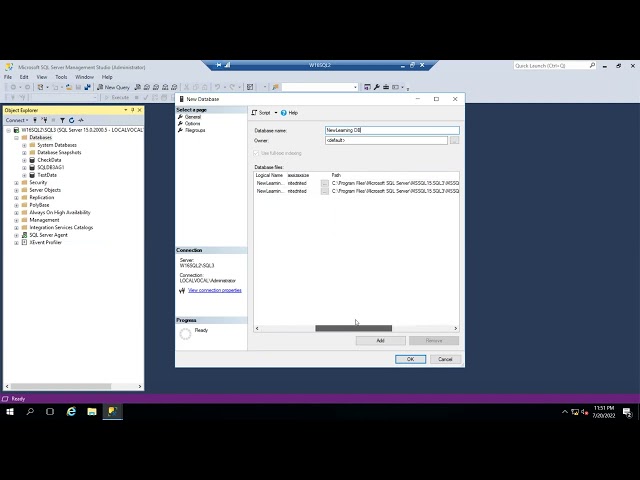The height and width of the screenshot is (480, 640).
Task: Click Connect Object Explorer plug icon
Action: (x=35, y=120)
